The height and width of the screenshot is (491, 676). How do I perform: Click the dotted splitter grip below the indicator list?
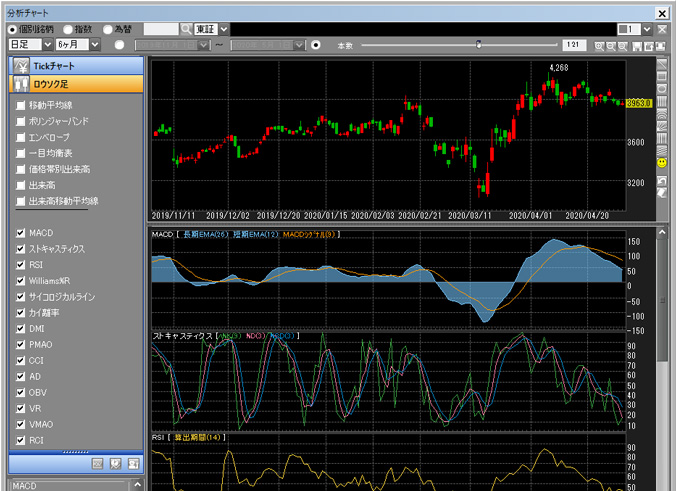(76, 452)
